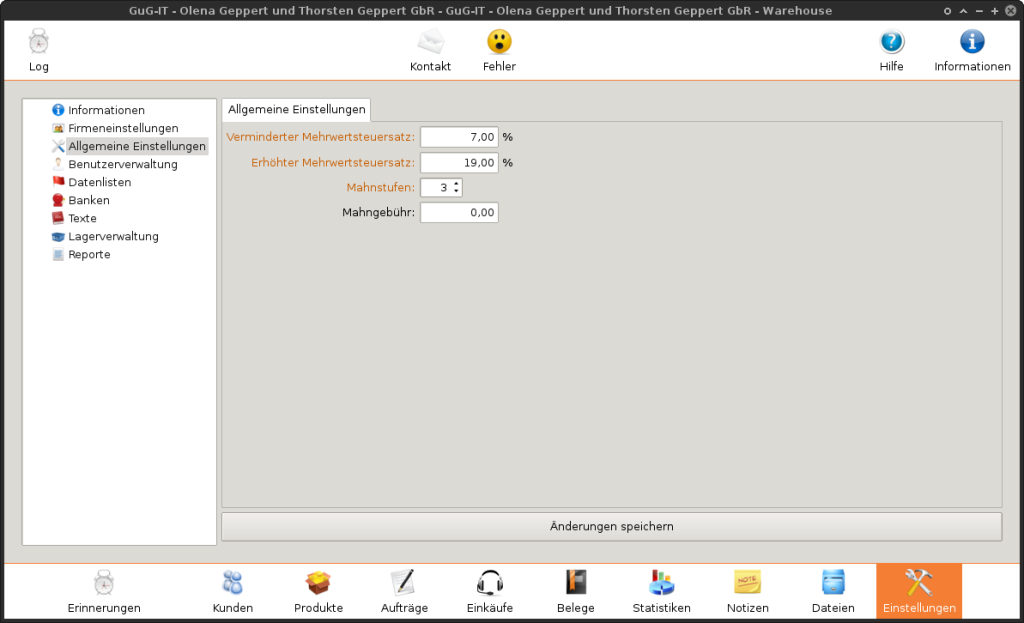Viewport: 1024px width, 623px height.
Task: Open Firmeneinstellungen in the settings list
Action: [123, 128]
